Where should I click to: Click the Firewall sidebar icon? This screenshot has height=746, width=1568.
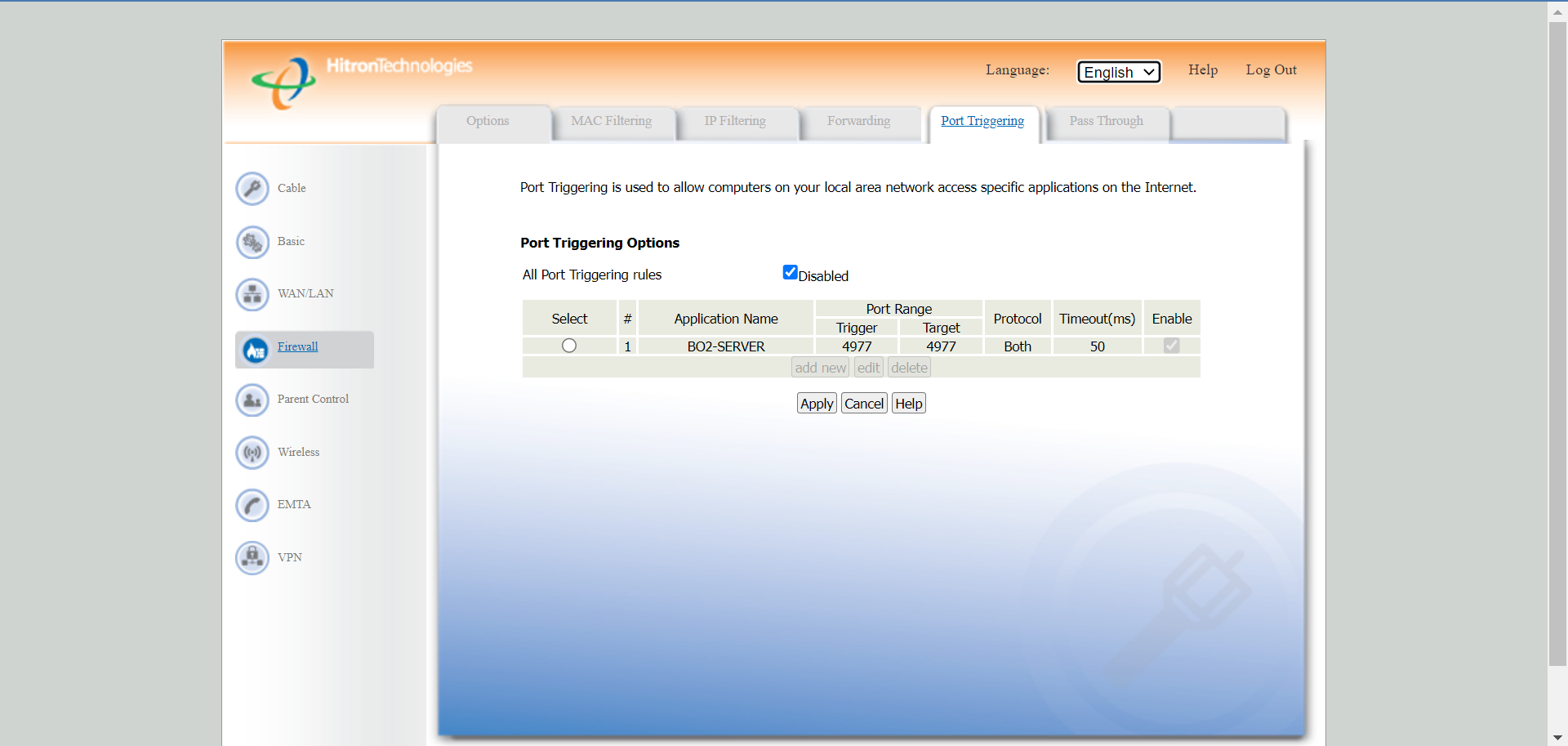click(x=256, y=351)
